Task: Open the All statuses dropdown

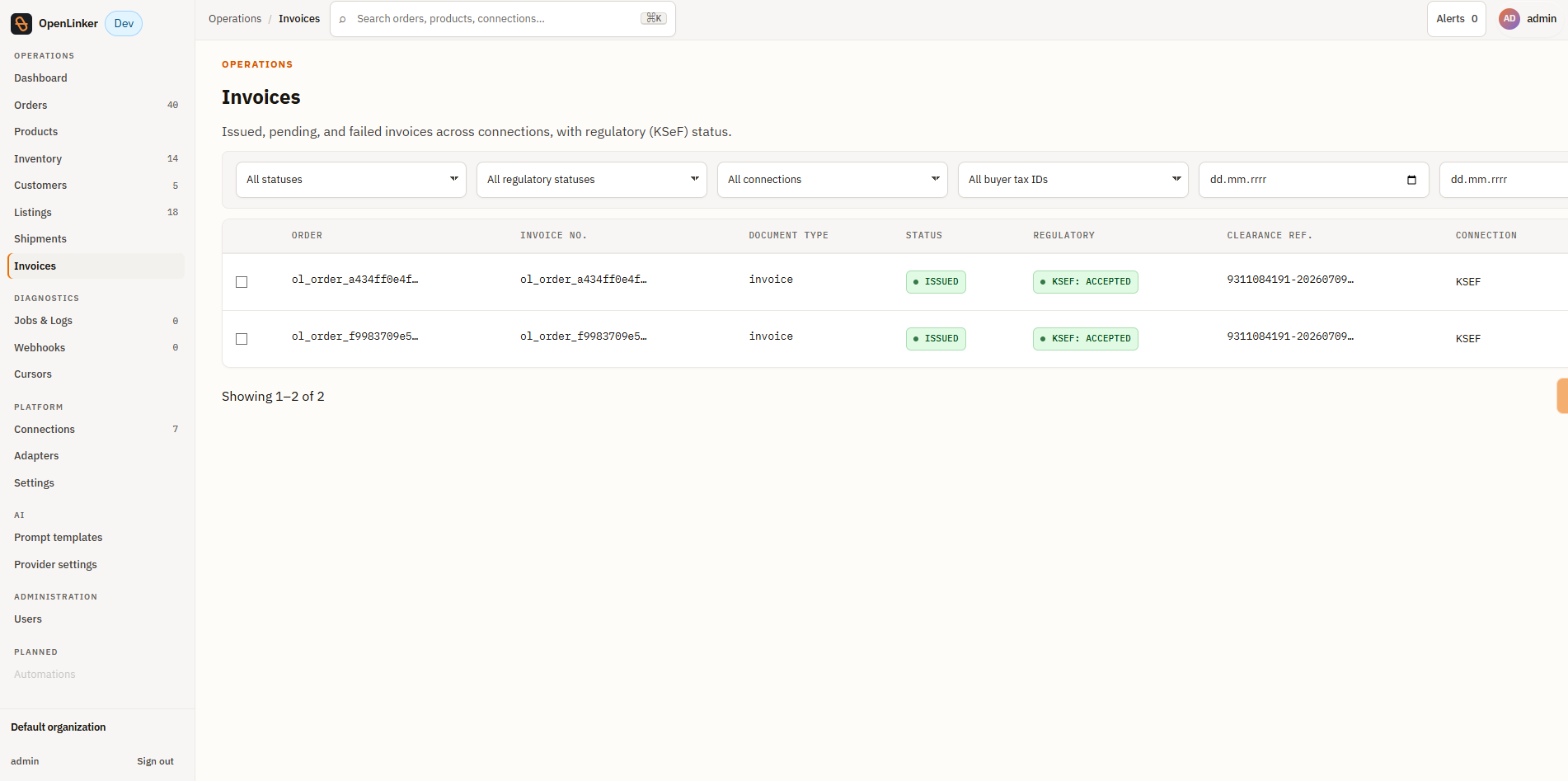Action: 351,180
